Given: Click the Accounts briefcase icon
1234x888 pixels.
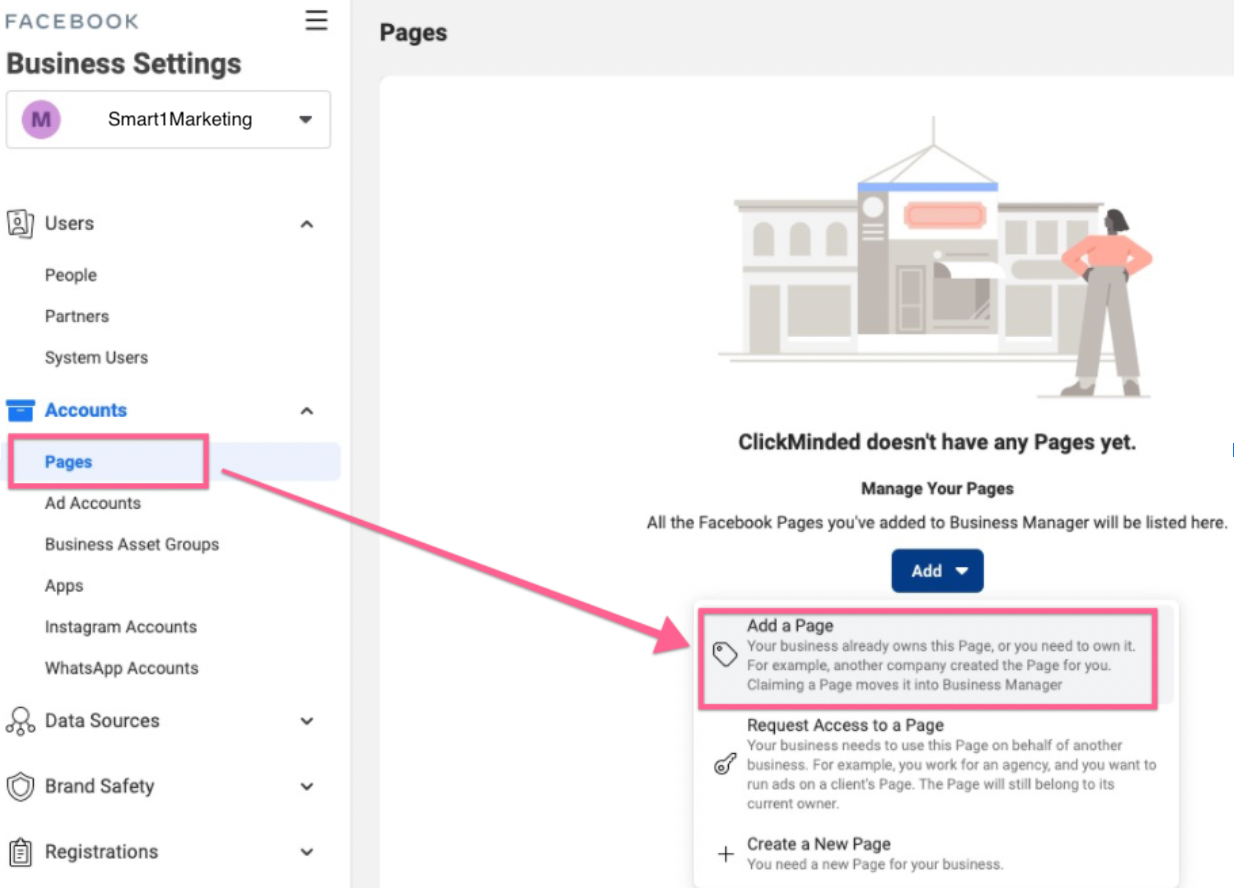Looking at the screenshot, I should point(20,410).
